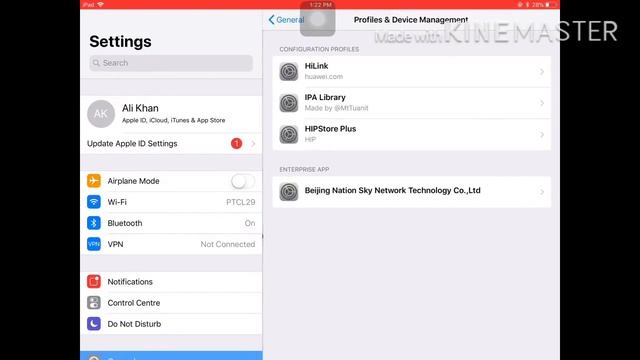Screen dimensions: 640x360
Task: Select the HIPStore Plus profile gear icon
Action: pos(289,134)
